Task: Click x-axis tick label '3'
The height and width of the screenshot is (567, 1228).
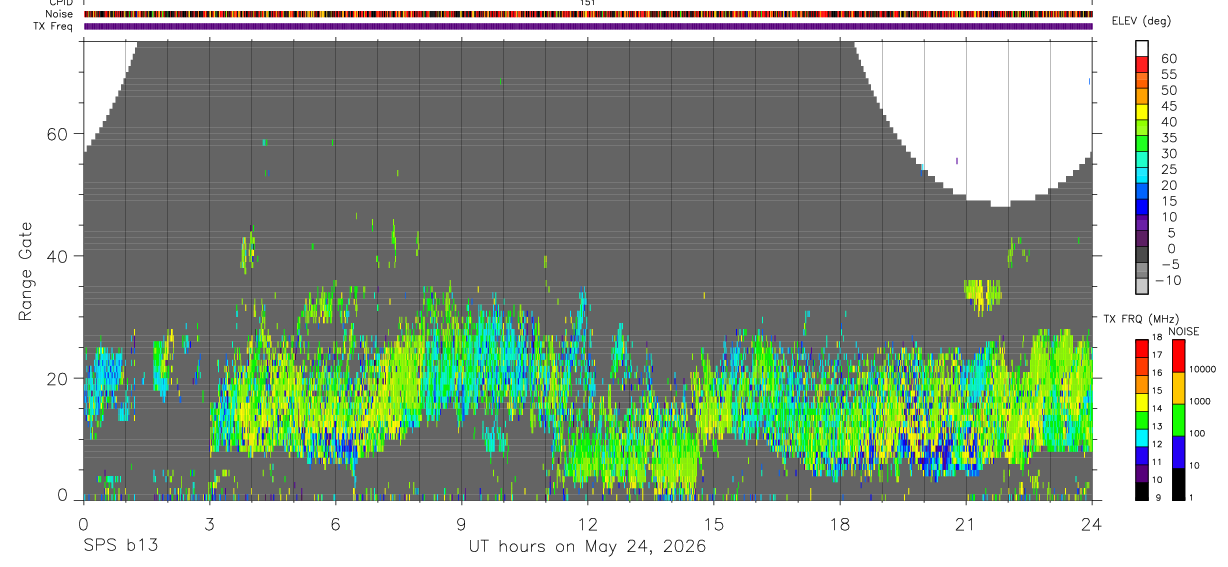Action: point(209,524)
